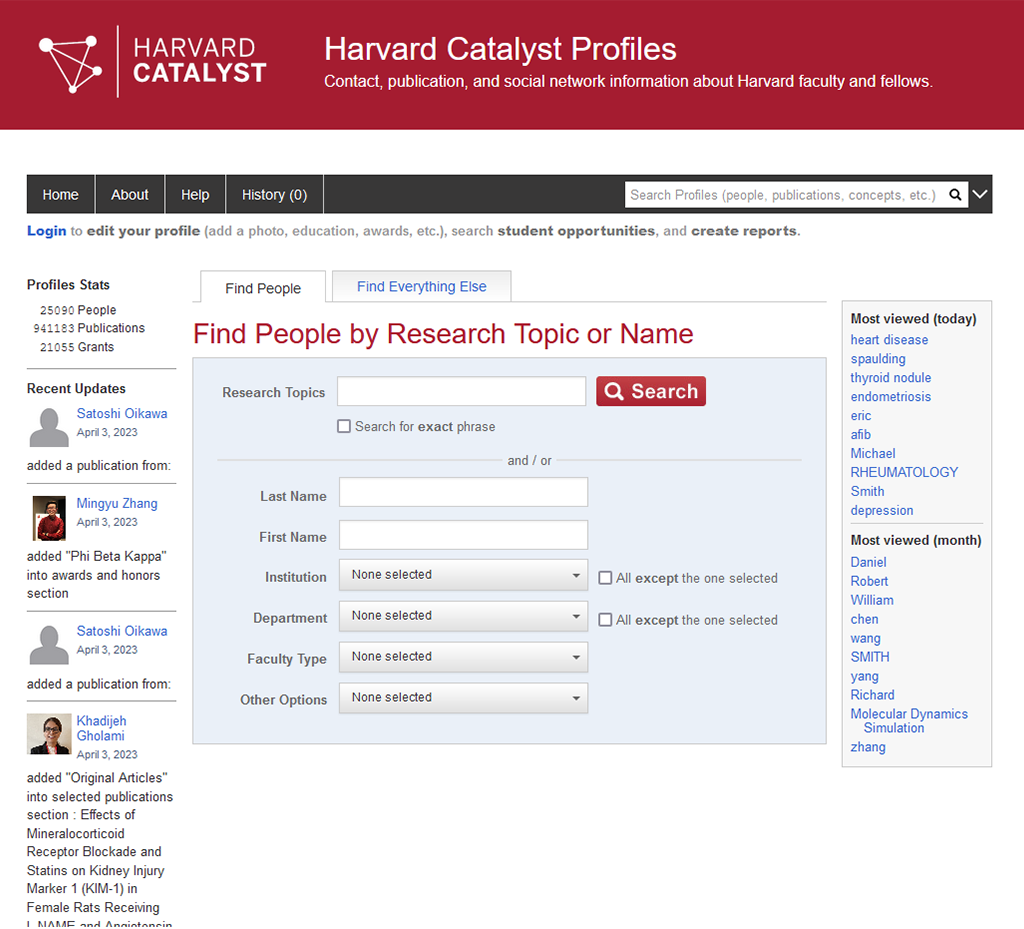Click Mingyu Zhang's profile photo
The width and height of the screenshot is (1024, 929).
click(47, 518)
